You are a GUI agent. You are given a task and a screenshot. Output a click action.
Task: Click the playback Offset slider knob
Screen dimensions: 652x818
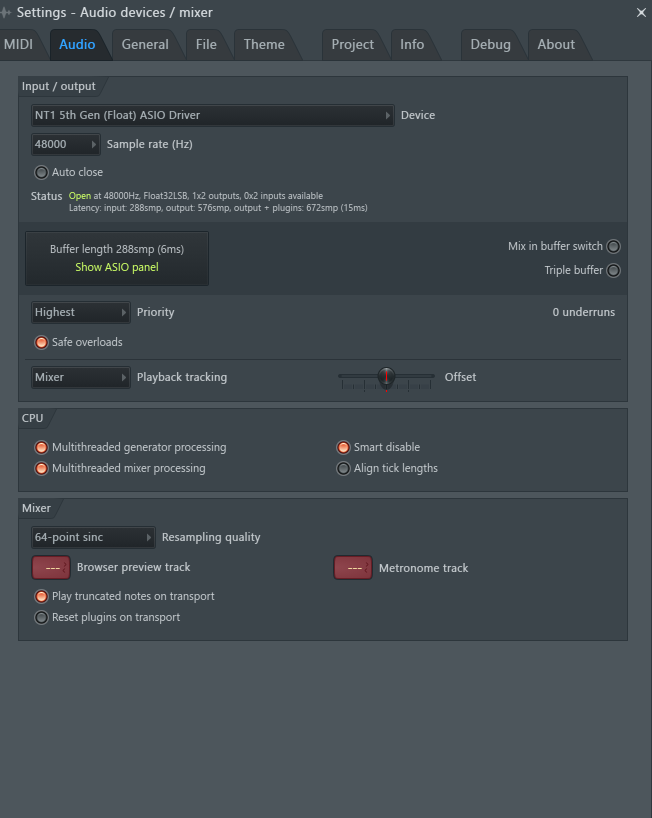386,377
